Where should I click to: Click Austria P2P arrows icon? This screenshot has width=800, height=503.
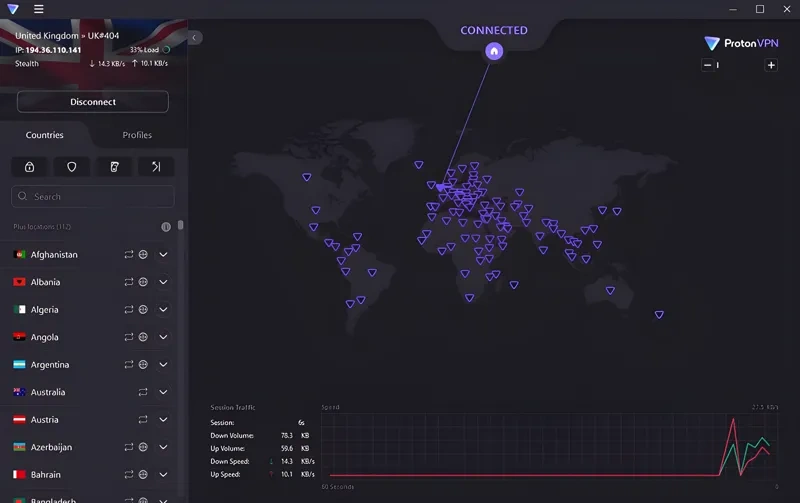(143, 420)
